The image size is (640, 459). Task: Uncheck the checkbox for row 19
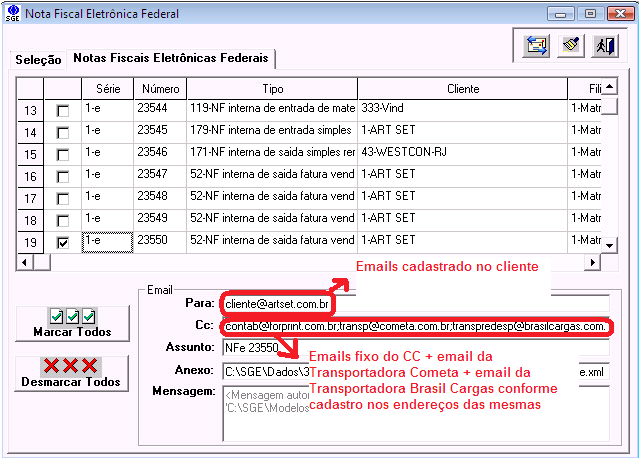pos(63,242)
